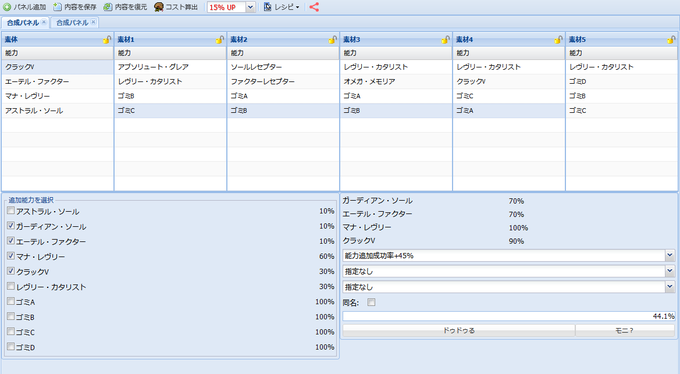The height and width of the screenshot is (374, 680).
Task: Click the 素体 column header
Action: [58, 39]
